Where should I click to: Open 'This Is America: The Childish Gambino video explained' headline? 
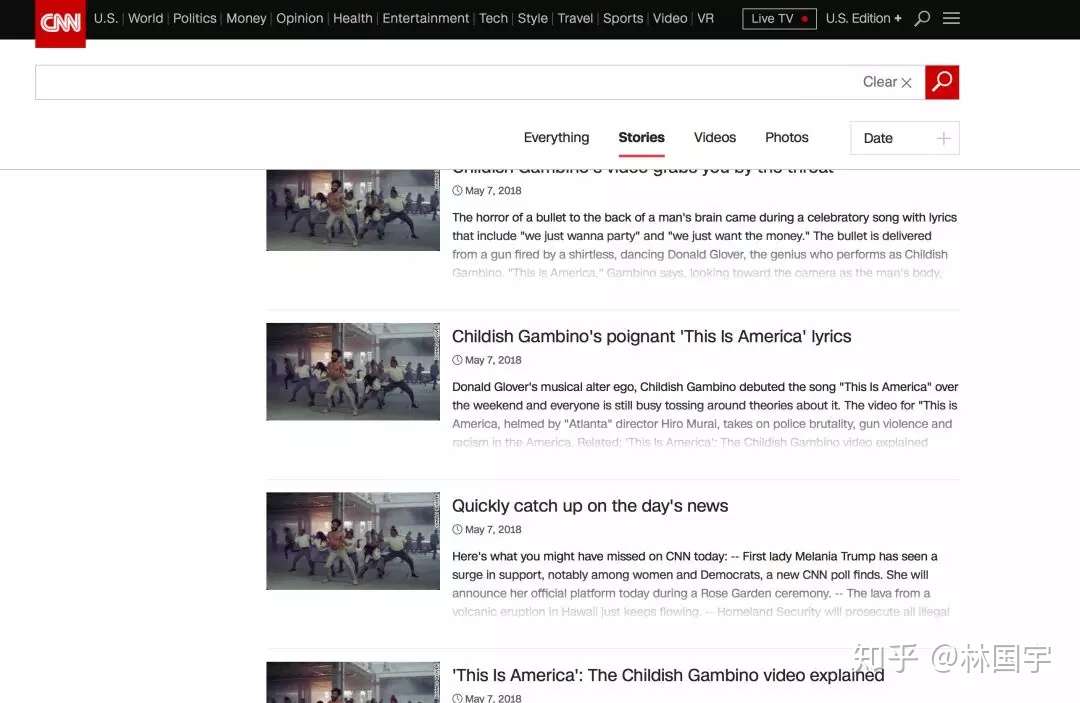coord(668,675)
